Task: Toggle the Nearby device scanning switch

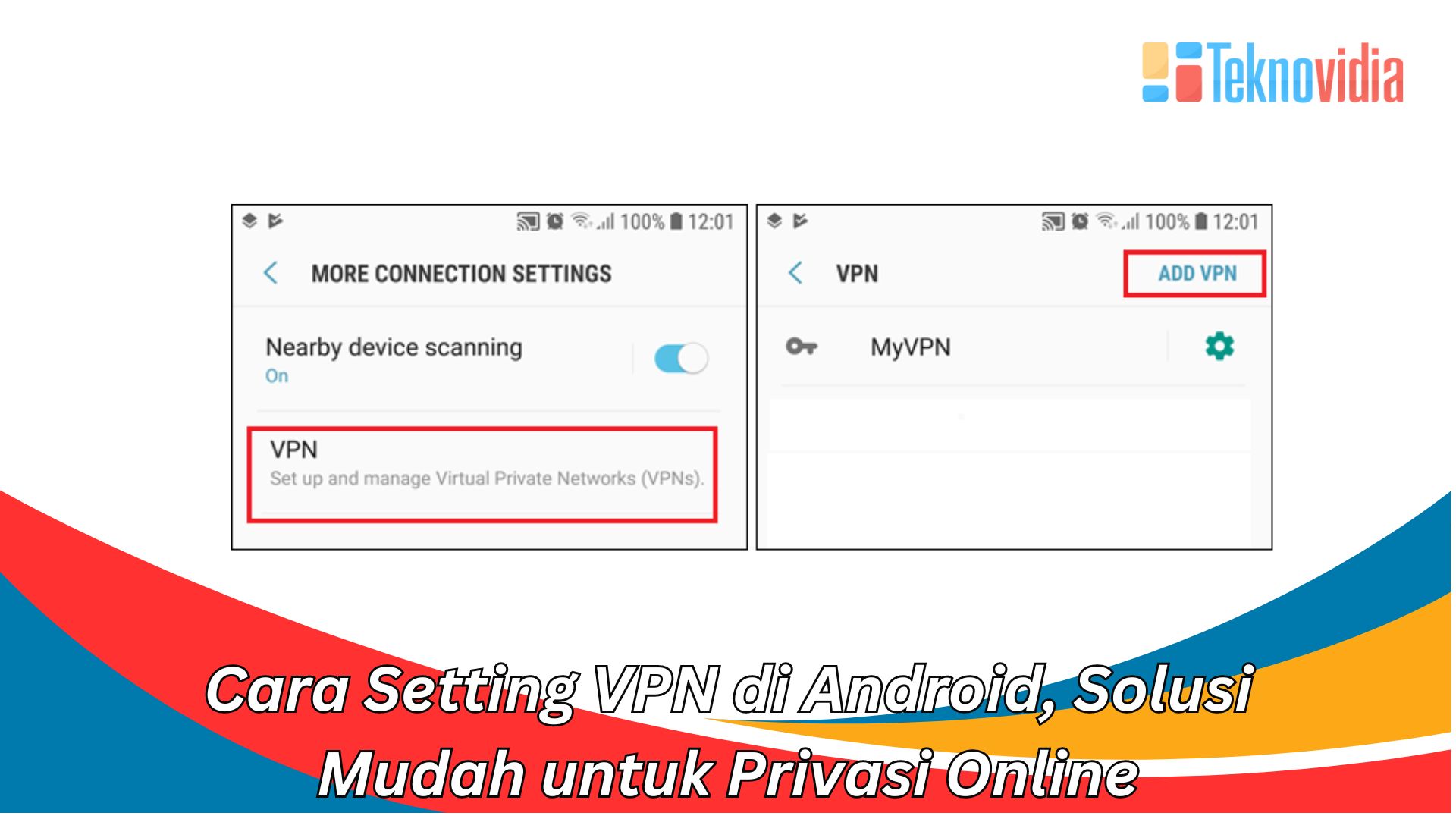Action: tap(682, 359)
